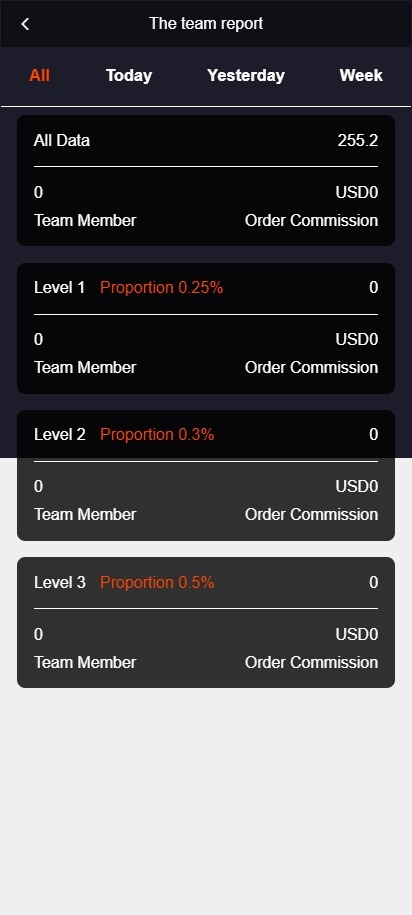Click Team Member under Level 3
Screen dimensions: 412x915
85,662
